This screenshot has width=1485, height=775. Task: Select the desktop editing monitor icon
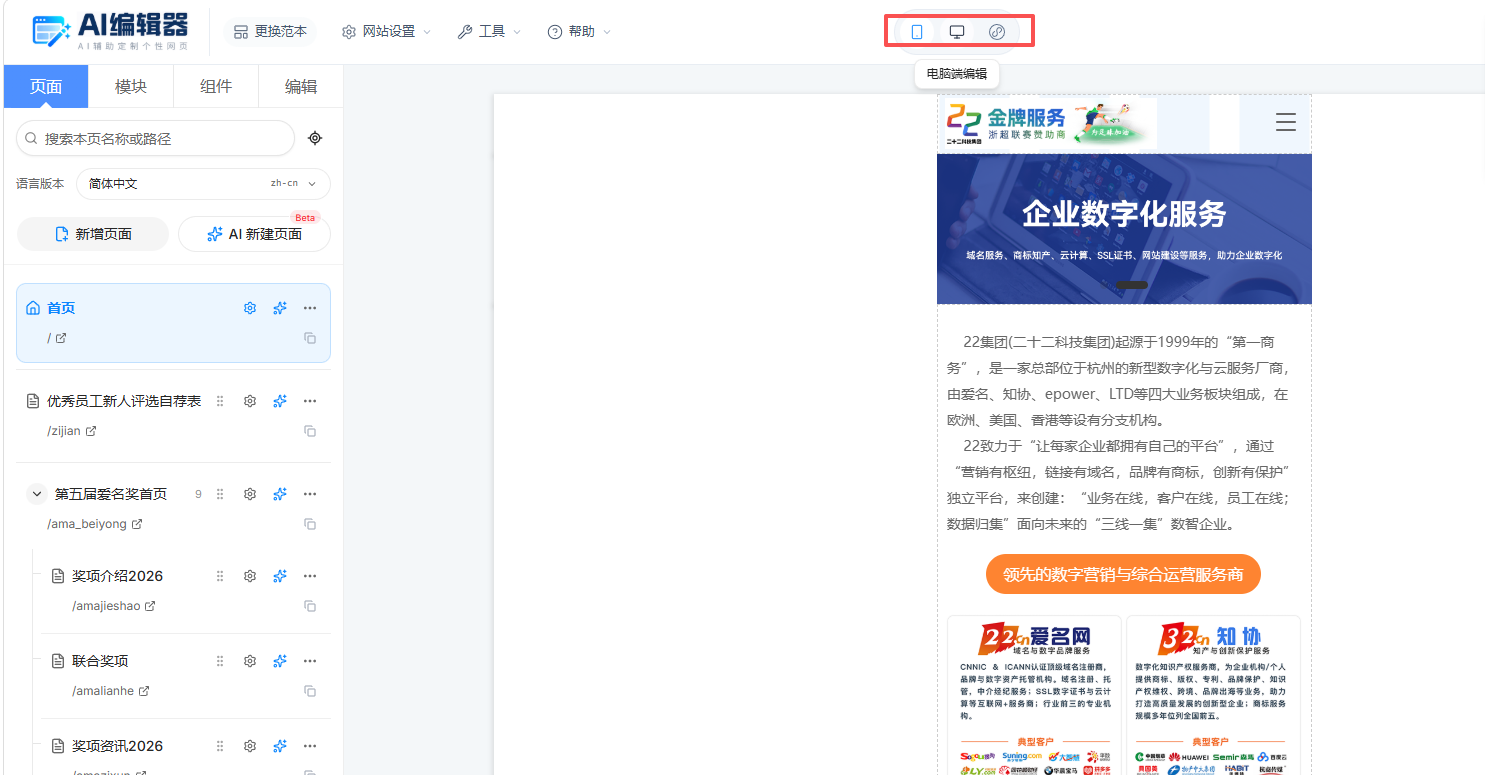pos(957,32)
